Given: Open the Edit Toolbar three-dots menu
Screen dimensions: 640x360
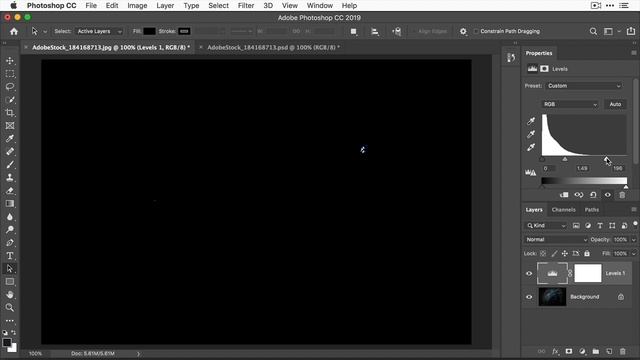Looking at the screenshot, I should [10, 321].
